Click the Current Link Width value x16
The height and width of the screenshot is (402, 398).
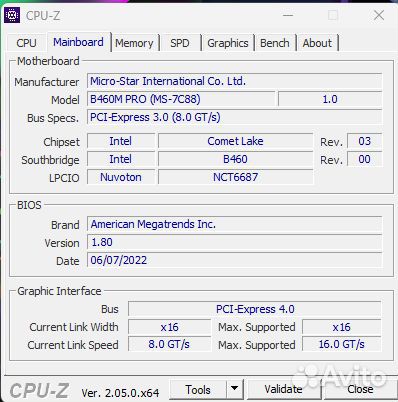click(x=169, y=327)
